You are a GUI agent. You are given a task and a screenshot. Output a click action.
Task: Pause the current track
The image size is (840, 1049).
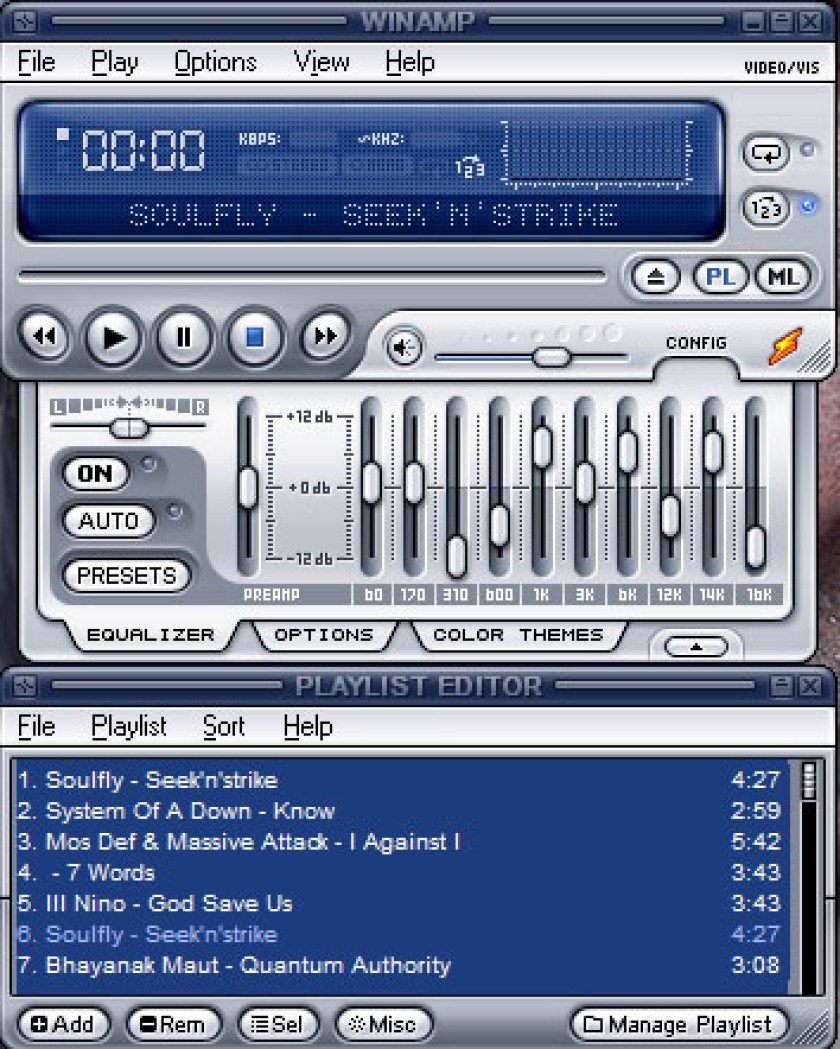point(184,338)
